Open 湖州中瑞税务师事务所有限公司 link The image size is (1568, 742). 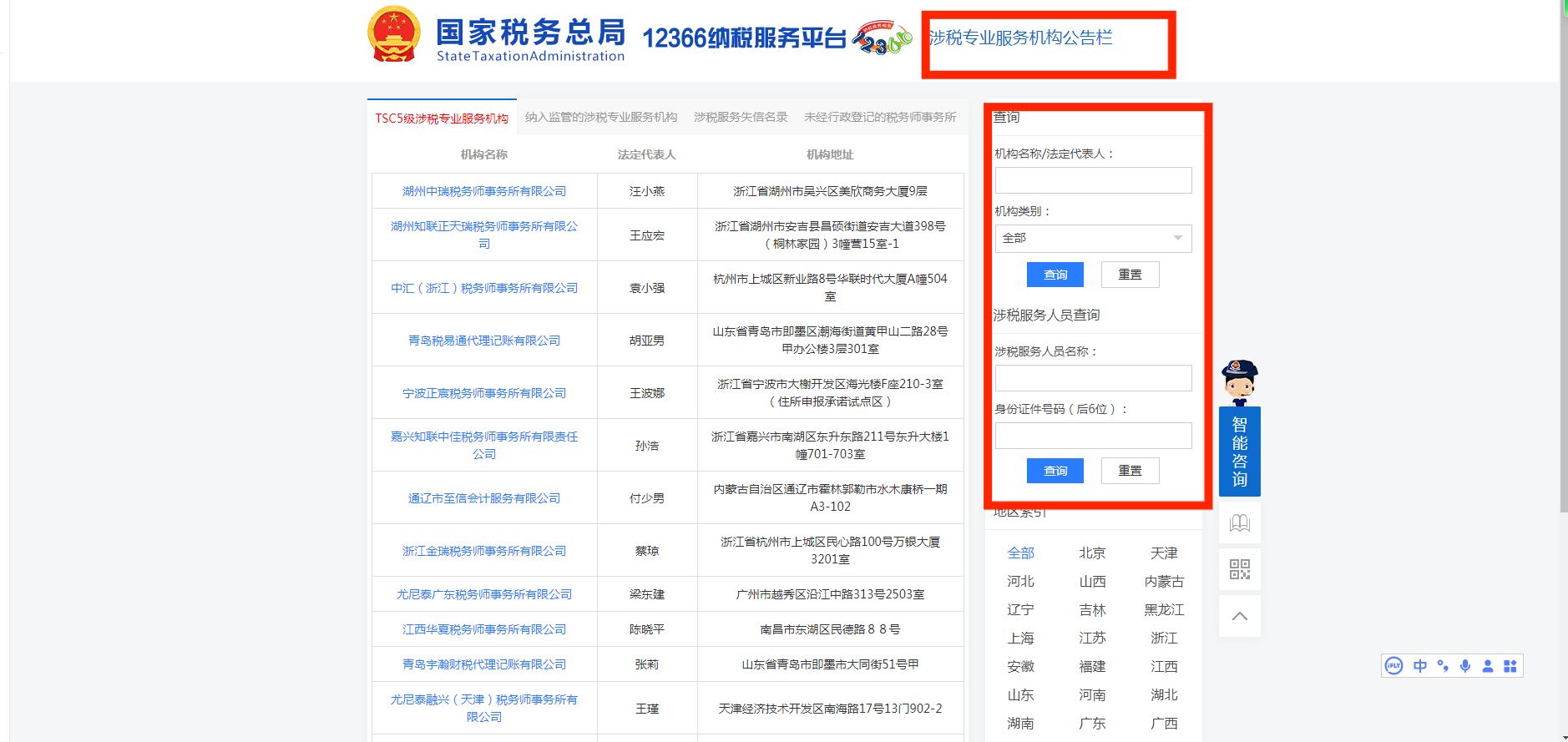point(484,191)
